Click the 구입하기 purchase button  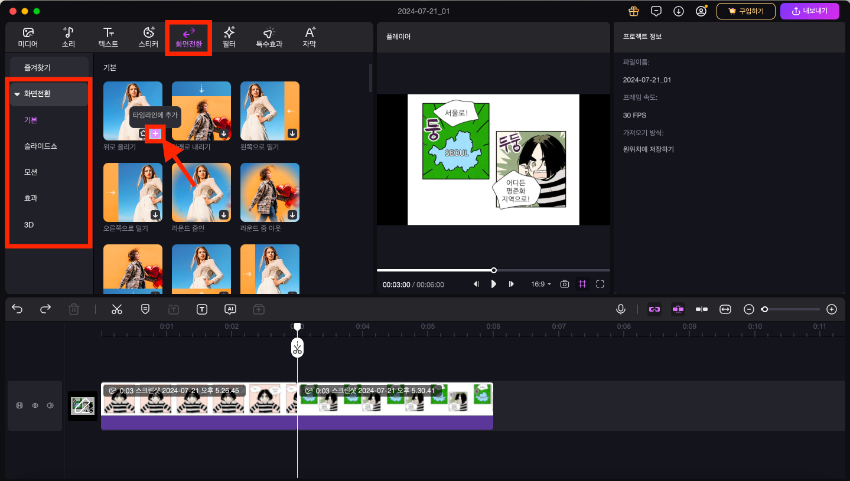(746, 11)
